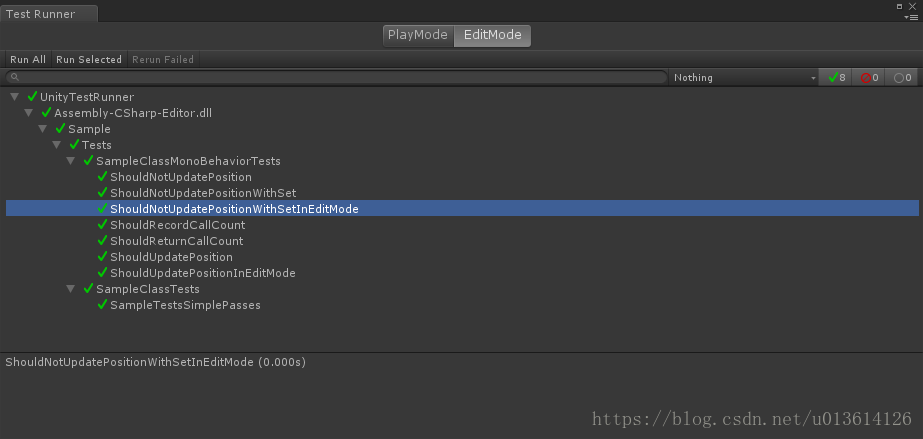The image size is (923, 439).
Task: Click checkmark icon next to ShouldRecordCallCount
Action: coord(103,225)
